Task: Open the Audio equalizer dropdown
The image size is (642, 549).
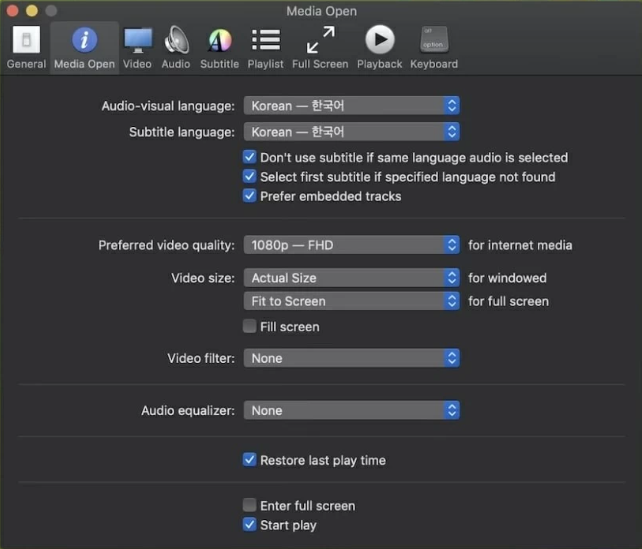Action: [351, 411]
